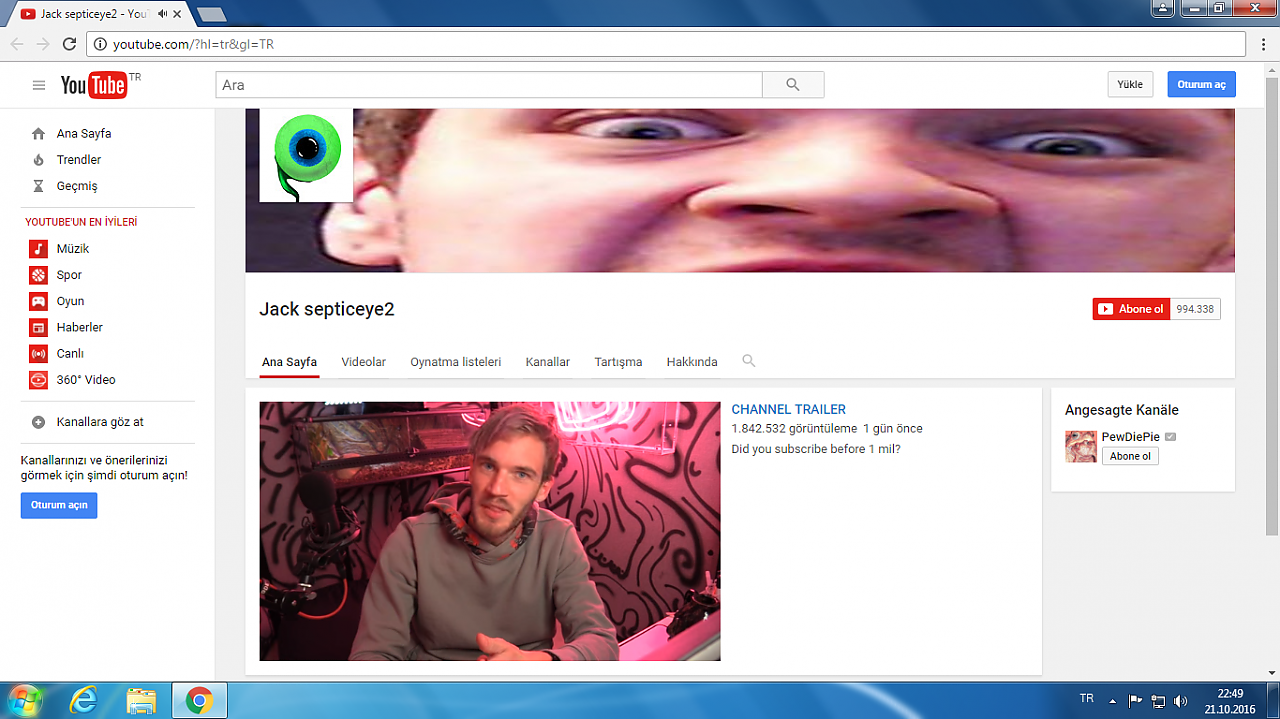Open the 360° Video icon
Viewport: 1280px width, 719px height.
(38, 380)
